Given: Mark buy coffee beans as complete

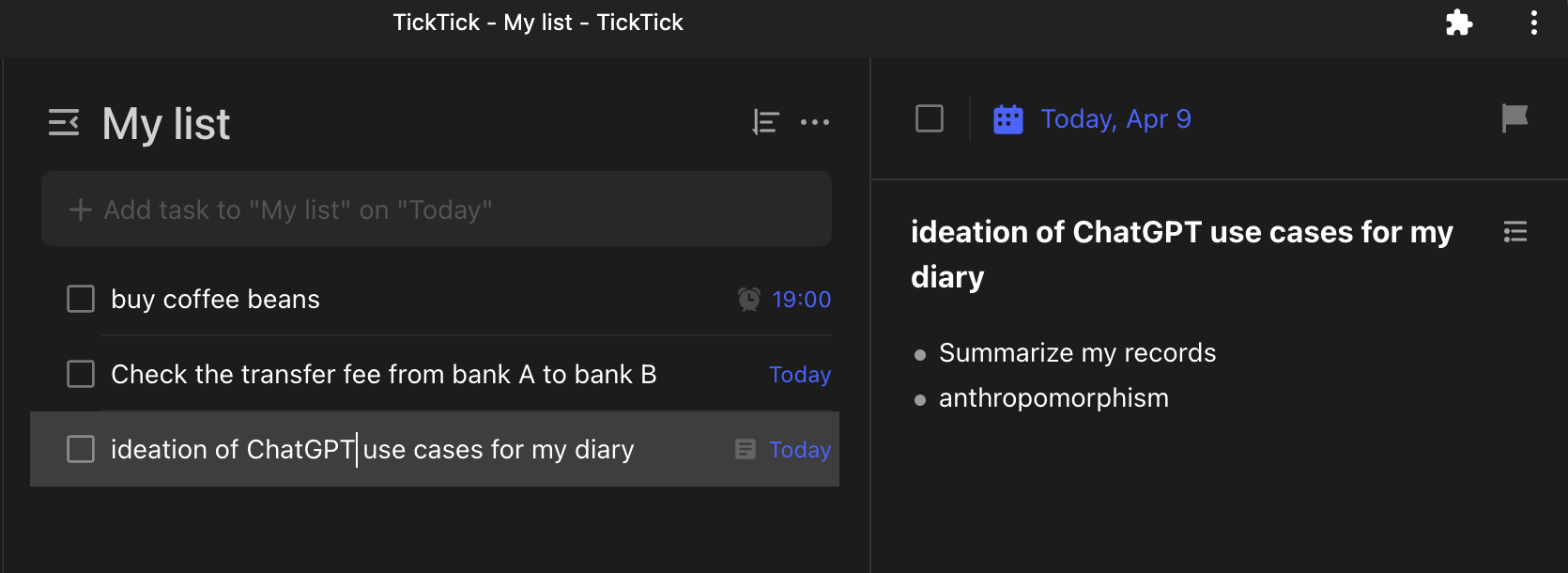Looking at the screenshot, I should (x=81, y=299).
